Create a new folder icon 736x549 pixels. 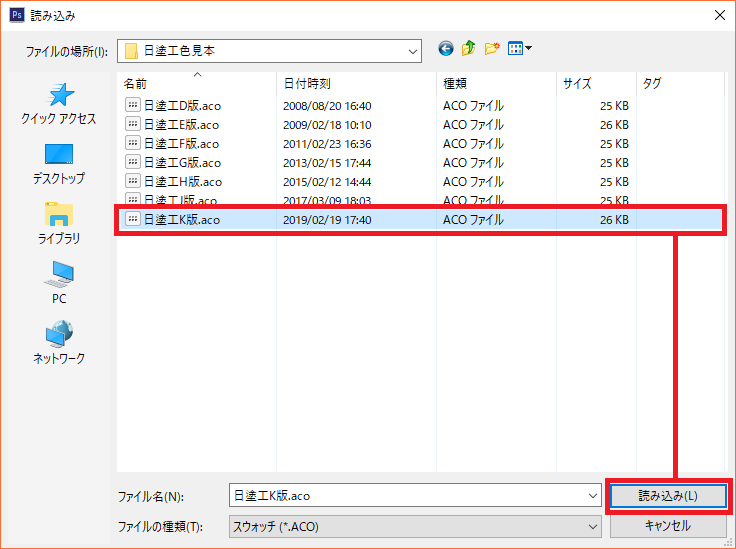point(492,48)
